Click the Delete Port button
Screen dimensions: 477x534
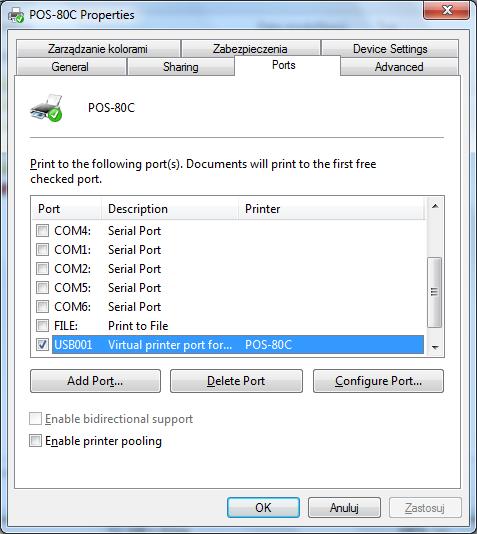point(236,381)
